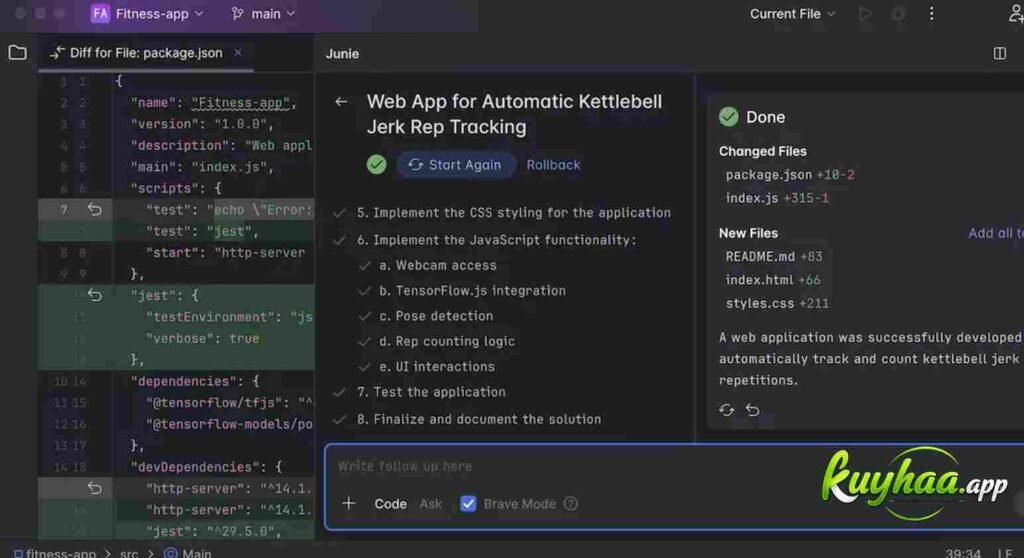Click substep c. Pose detection
Viewport: 1024px width, 558px height.
pos(436,316)
